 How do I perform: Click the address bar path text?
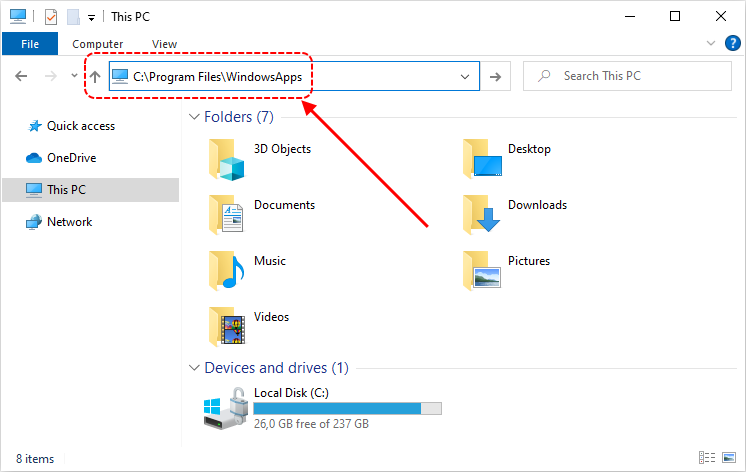[217, 77]
